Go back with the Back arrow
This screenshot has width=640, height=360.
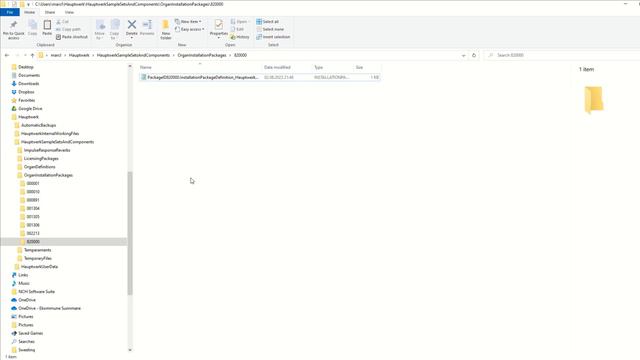pyautogui.click(x=7, y=55)
